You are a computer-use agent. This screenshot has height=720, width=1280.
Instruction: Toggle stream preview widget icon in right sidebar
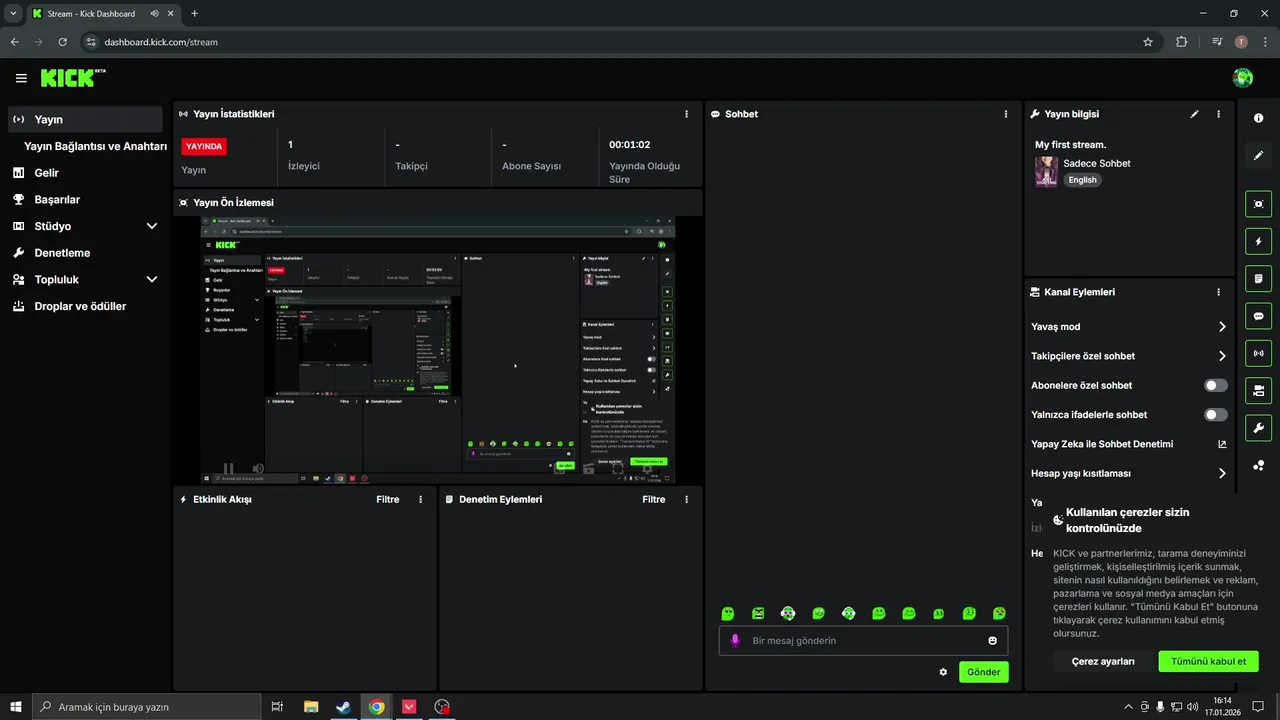pyautogui.click(x=1258, y=204)
